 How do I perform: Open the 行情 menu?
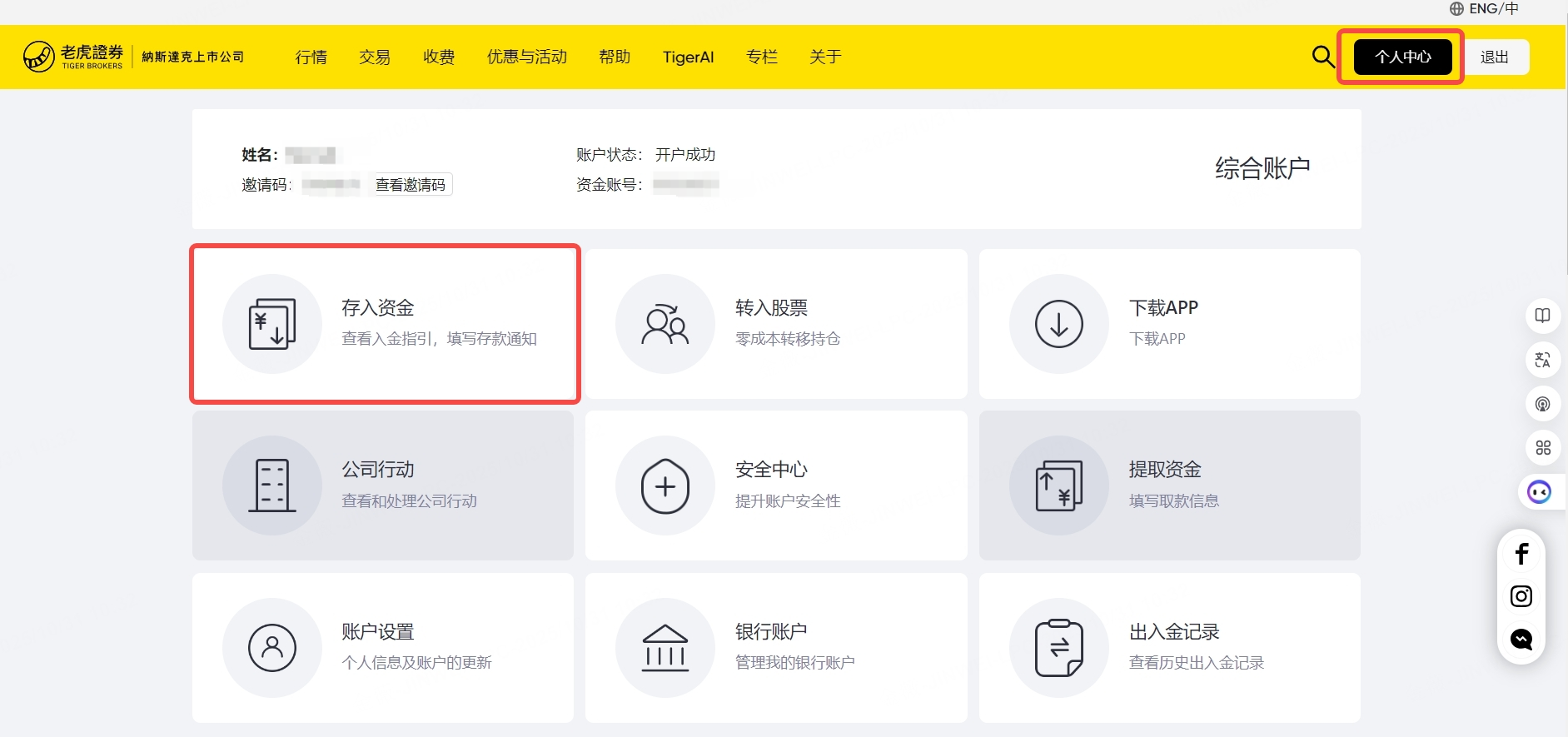pos(311,57)
